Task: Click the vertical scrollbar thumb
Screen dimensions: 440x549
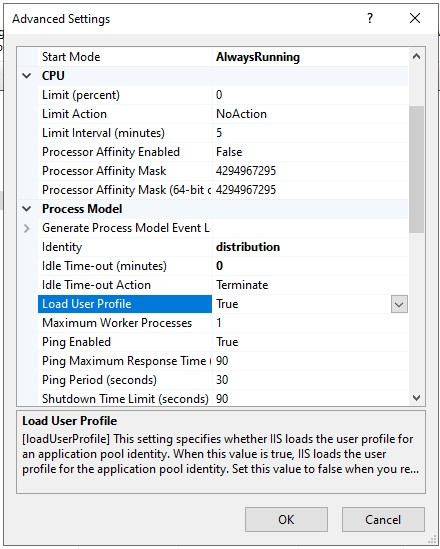Action: [x=416, y=169]
